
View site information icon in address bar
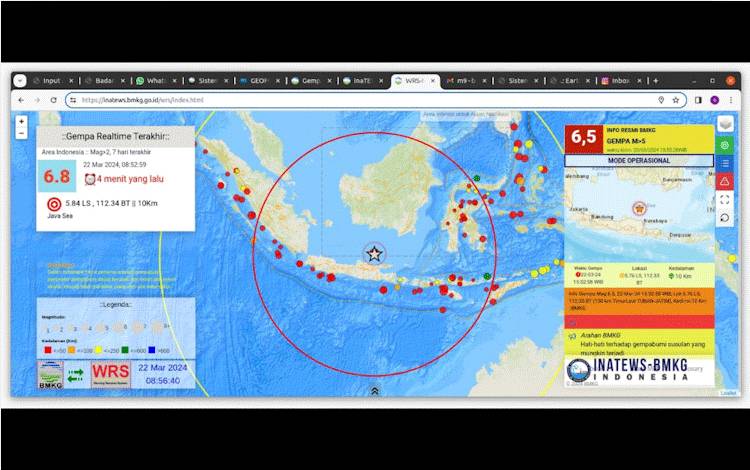tap(73, 100)
